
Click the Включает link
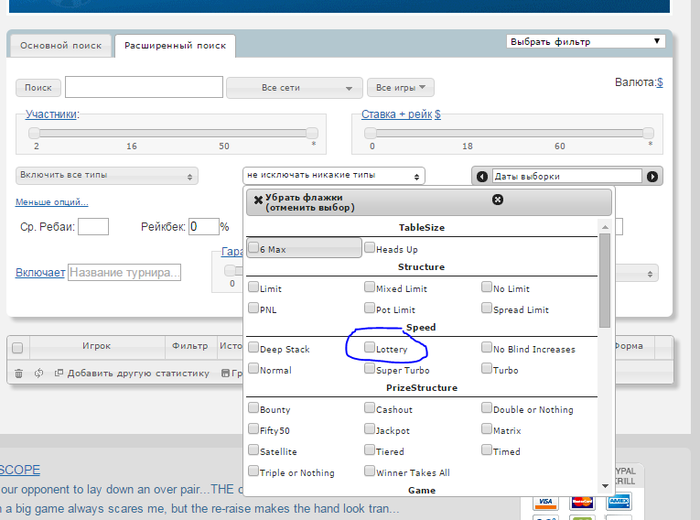40,272
